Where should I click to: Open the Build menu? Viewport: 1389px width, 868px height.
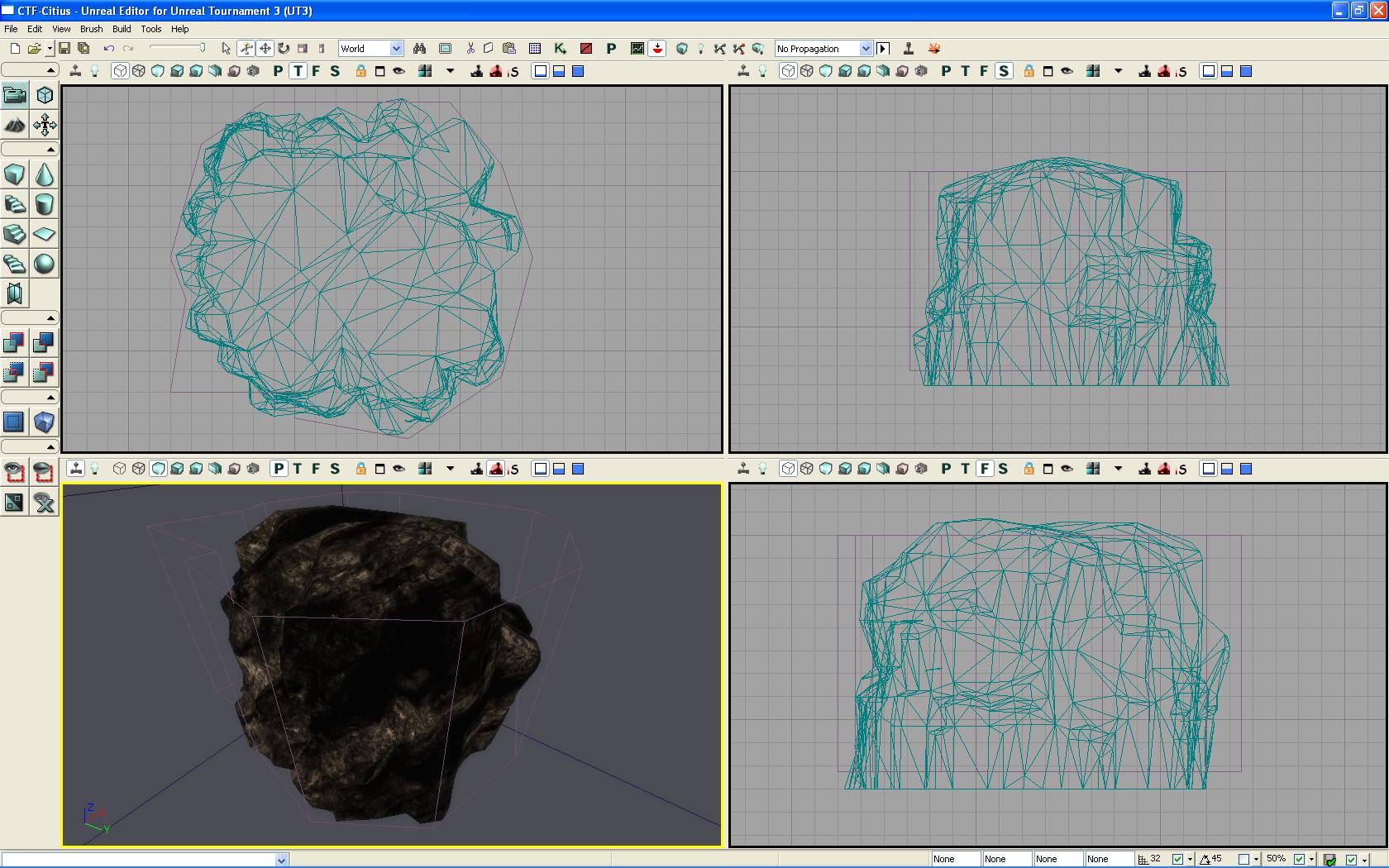click(122, 29)
